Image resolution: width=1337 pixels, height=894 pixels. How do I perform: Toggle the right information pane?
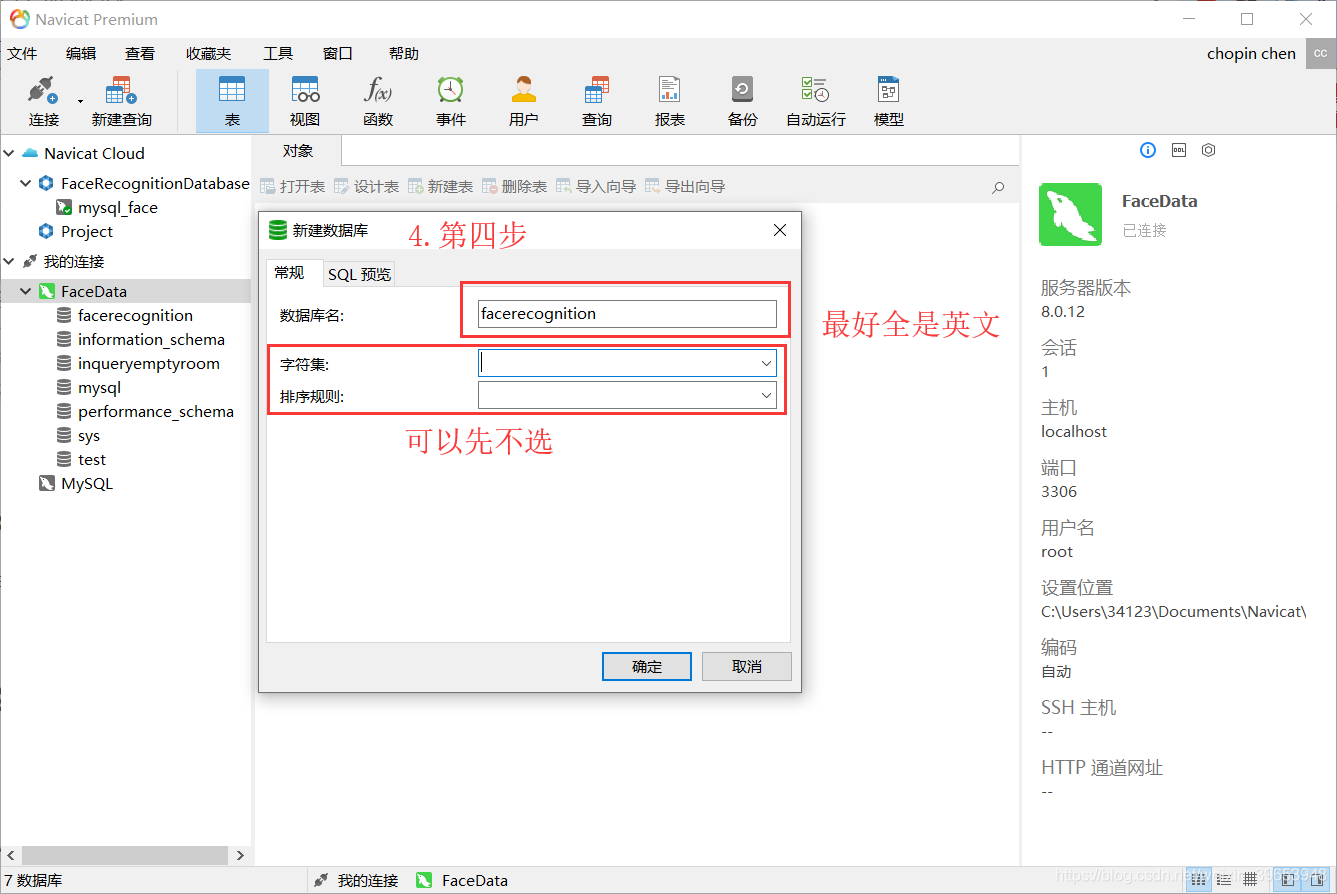coord(1316,879)
